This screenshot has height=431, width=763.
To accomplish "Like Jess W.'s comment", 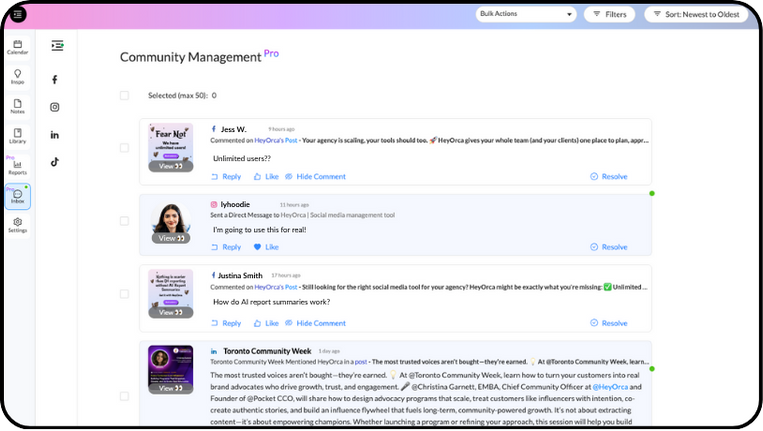I will 266,177.
